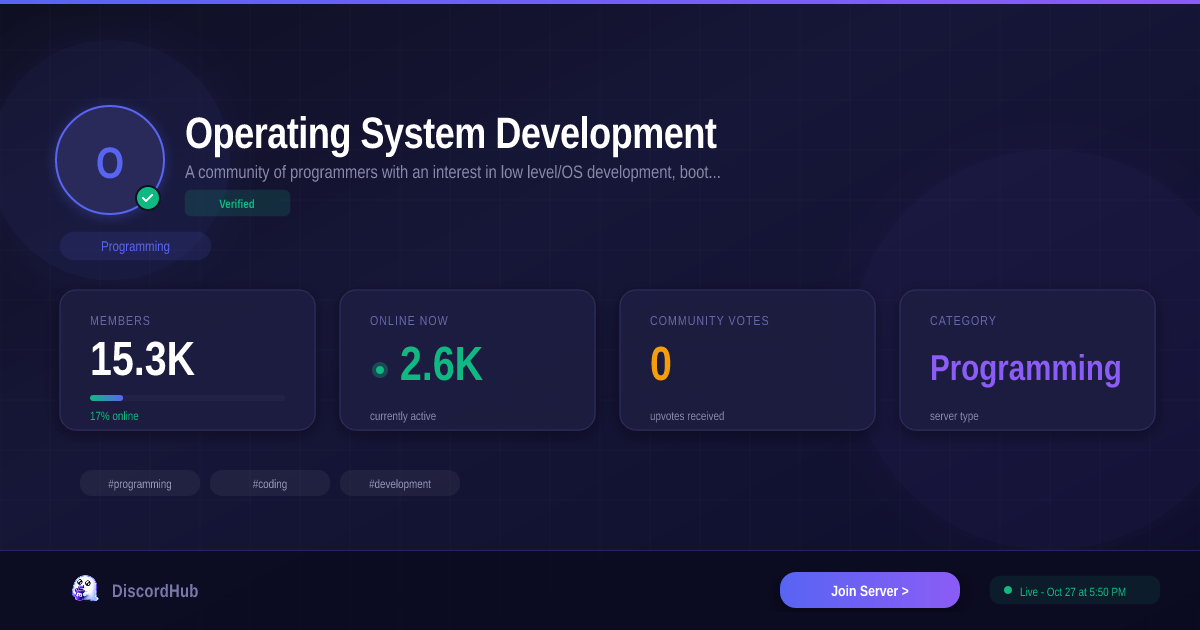Click the currently active caption
Image resolution: width=1200 pixels, height=630 pixels.
403,416
